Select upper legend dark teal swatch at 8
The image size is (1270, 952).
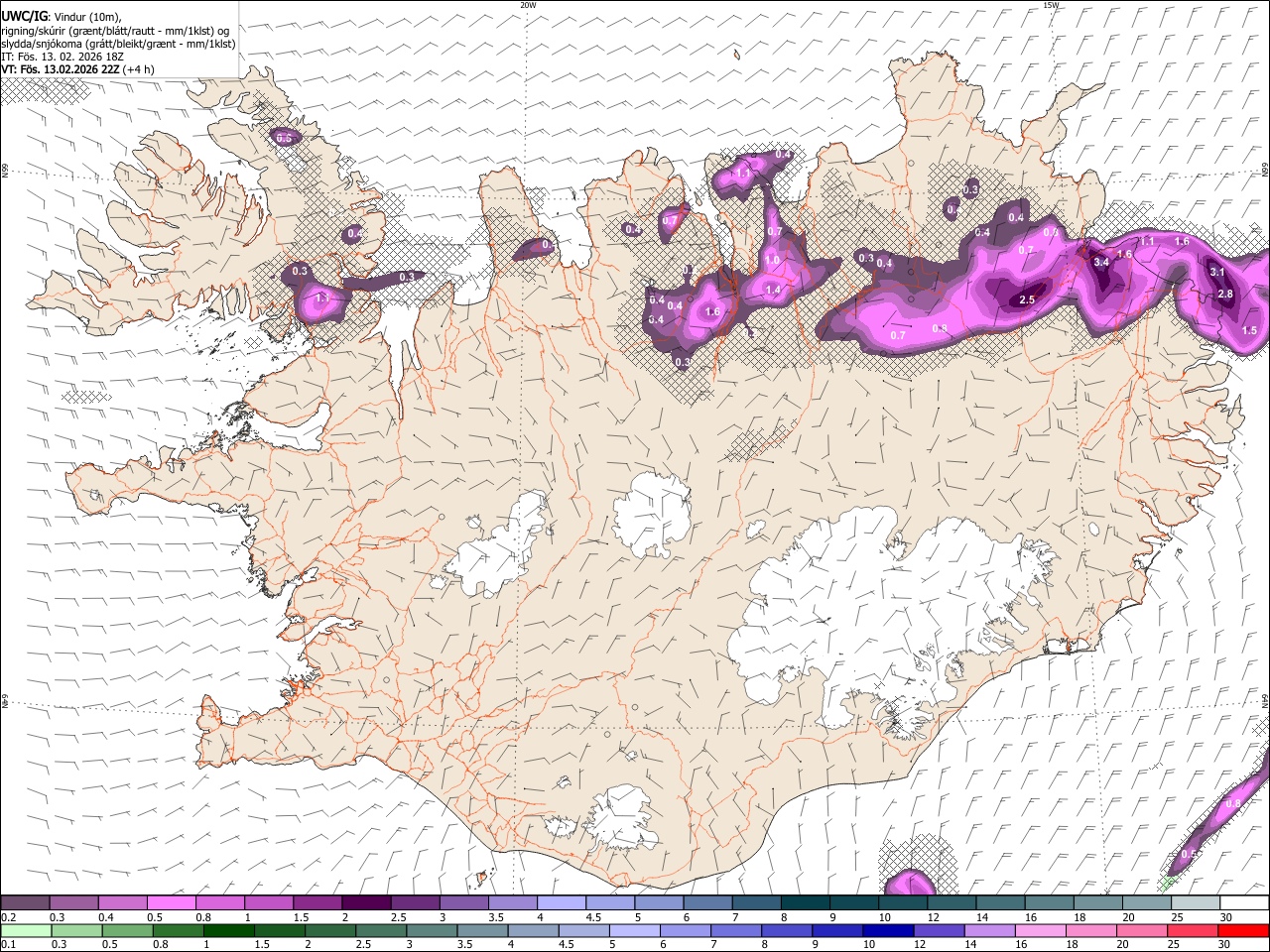(x=805, y=902)
